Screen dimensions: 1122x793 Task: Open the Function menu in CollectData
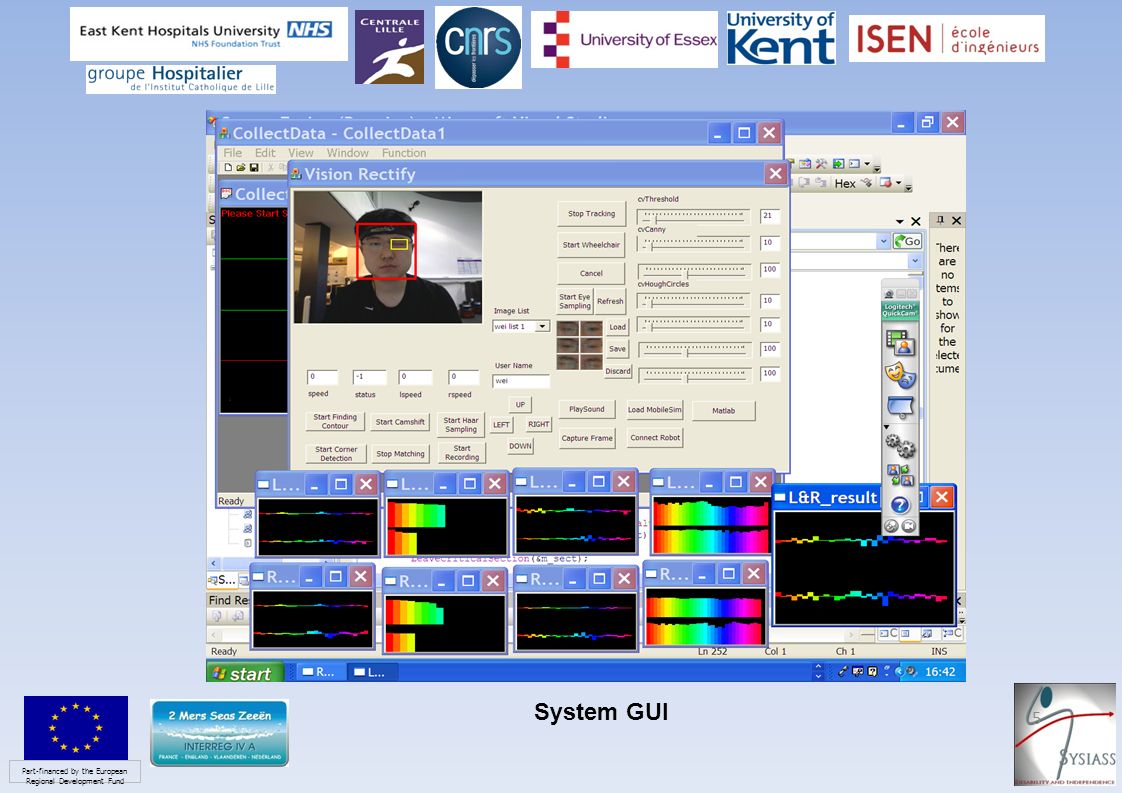(x=404, y=153)
